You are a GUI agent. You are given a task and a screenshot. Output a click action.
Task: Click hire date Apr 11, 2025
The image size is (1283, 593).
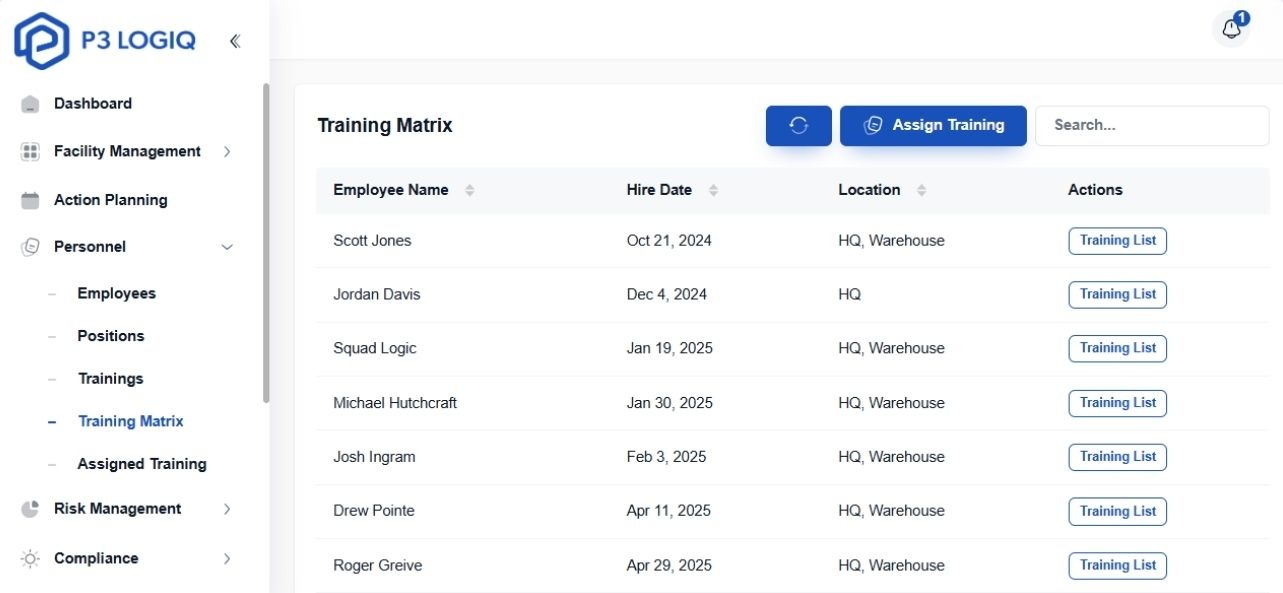pos(669,511)
